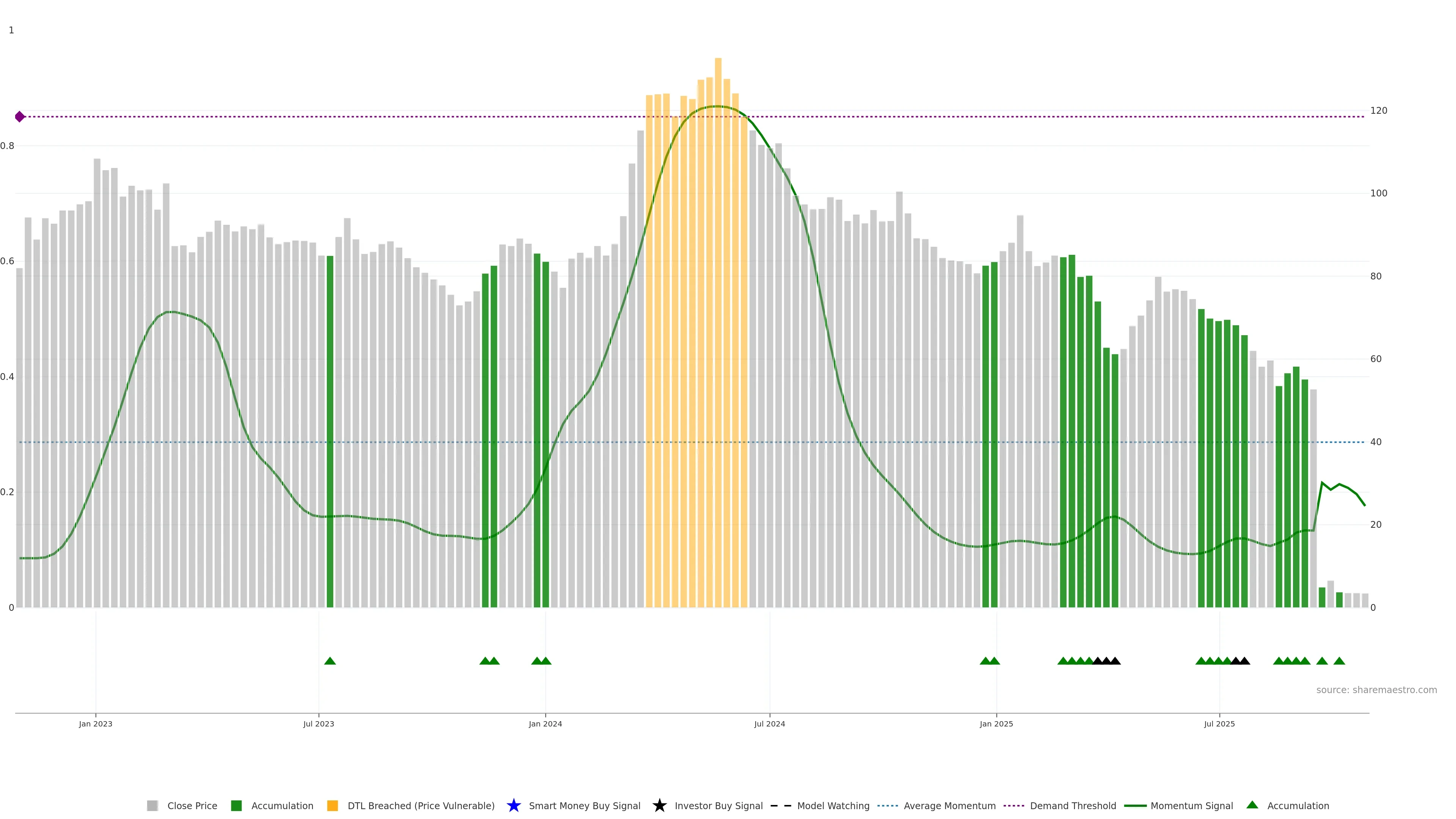Screen dimensions: 1456x819
Task: Click the green triangle Accumulation legend icon
Action: pos(1252,805)
